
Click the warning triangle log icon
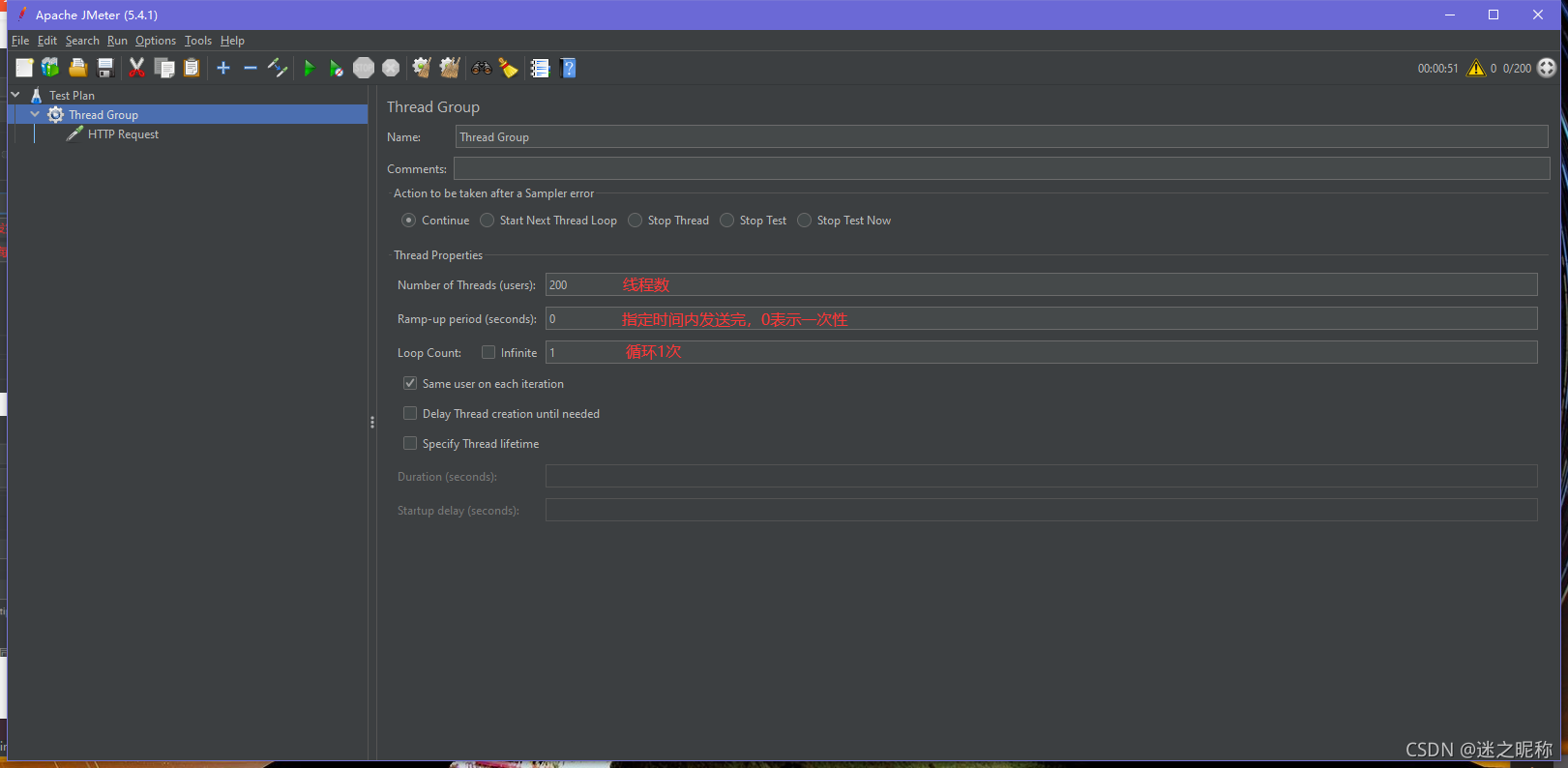click(x=1476, y=68)
